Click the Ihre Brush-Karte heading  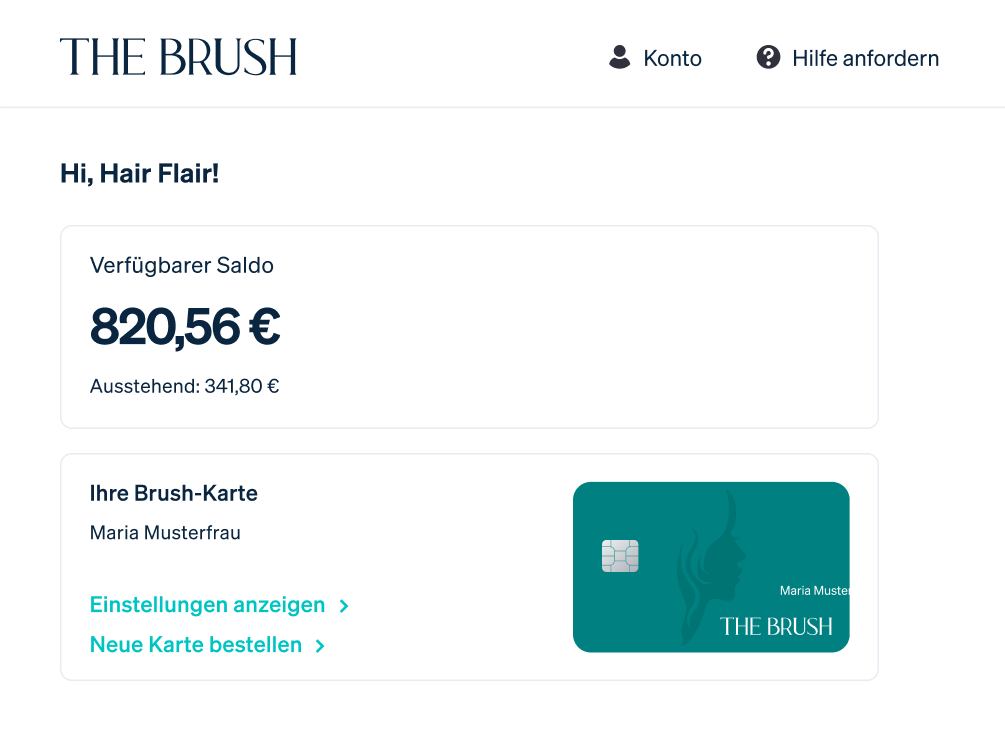[174, 493]
